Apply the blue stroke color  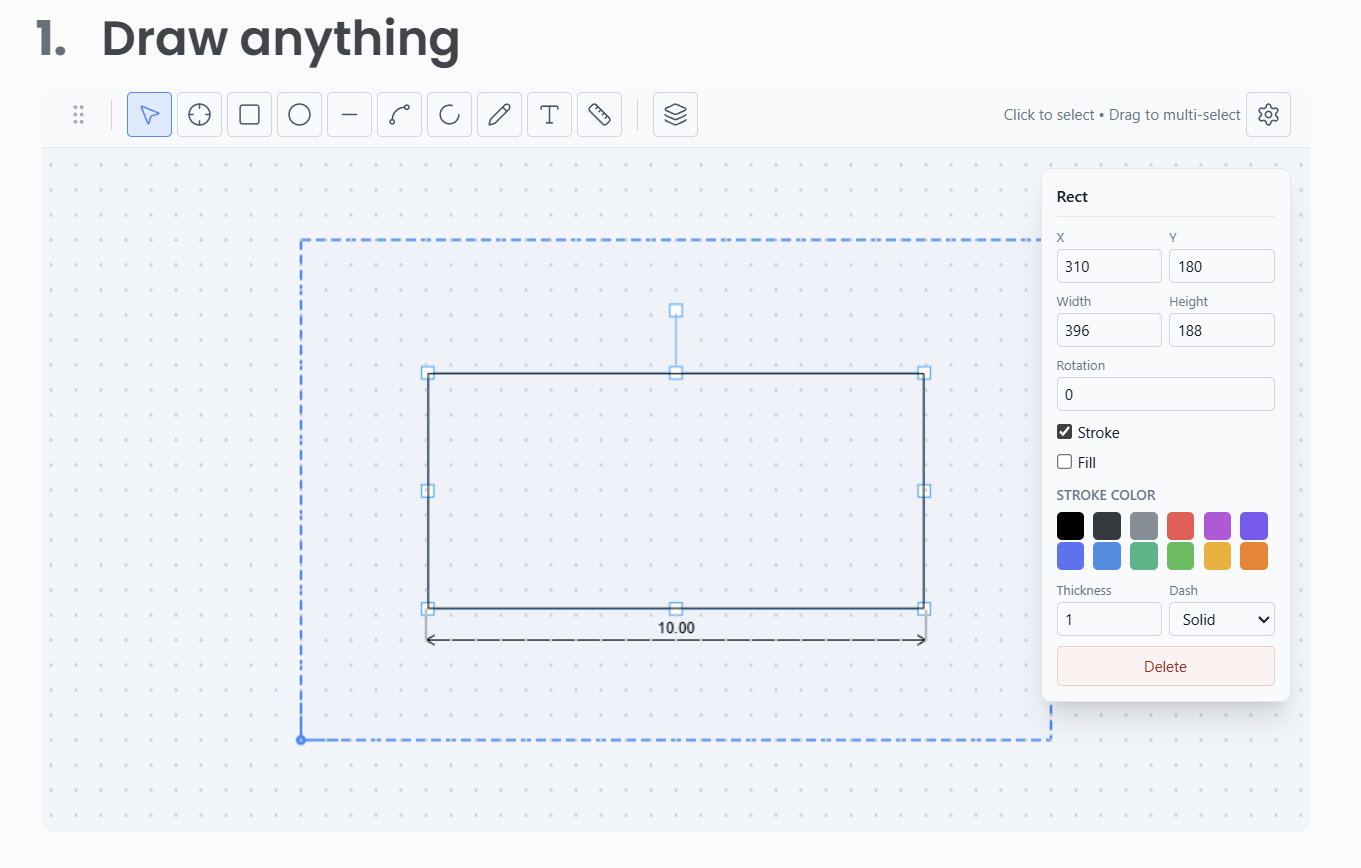click(x=1107, y=556)
